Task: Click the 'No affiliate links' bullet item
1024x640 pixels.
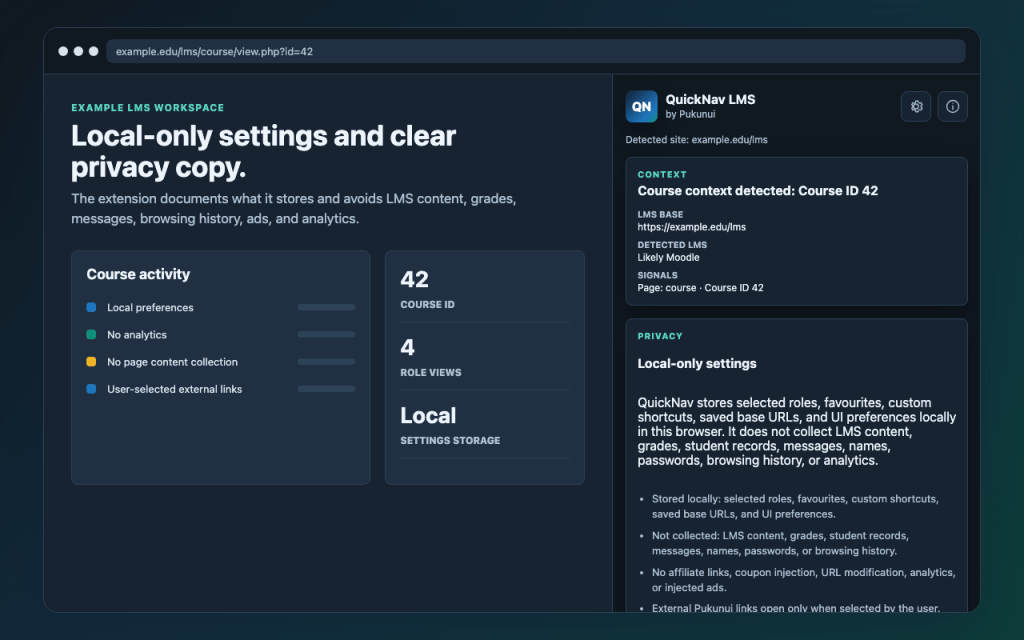Action: pyautogui.click(x=803, y=580)
